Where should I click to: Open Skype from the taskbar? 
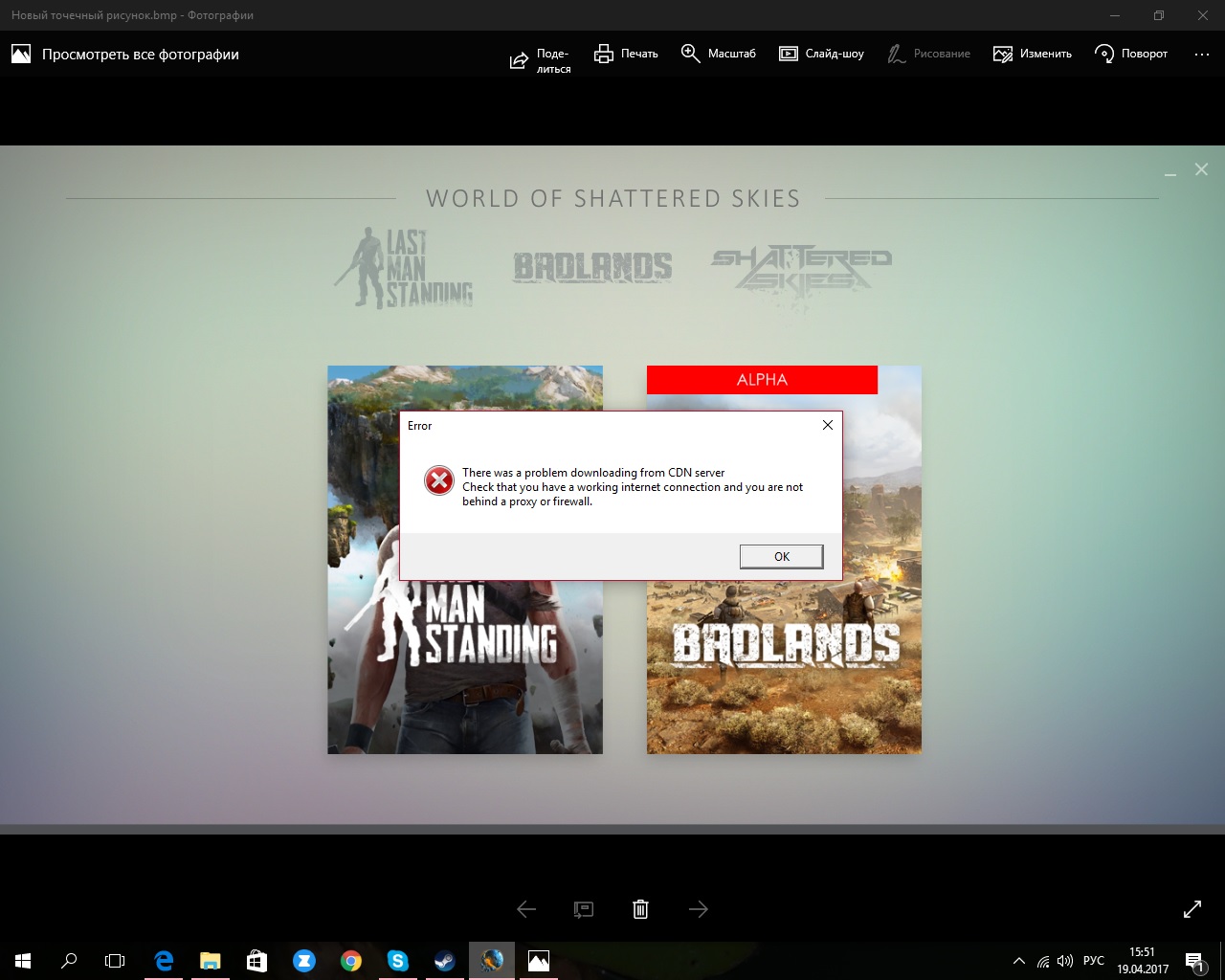click(x=397, y=961)
